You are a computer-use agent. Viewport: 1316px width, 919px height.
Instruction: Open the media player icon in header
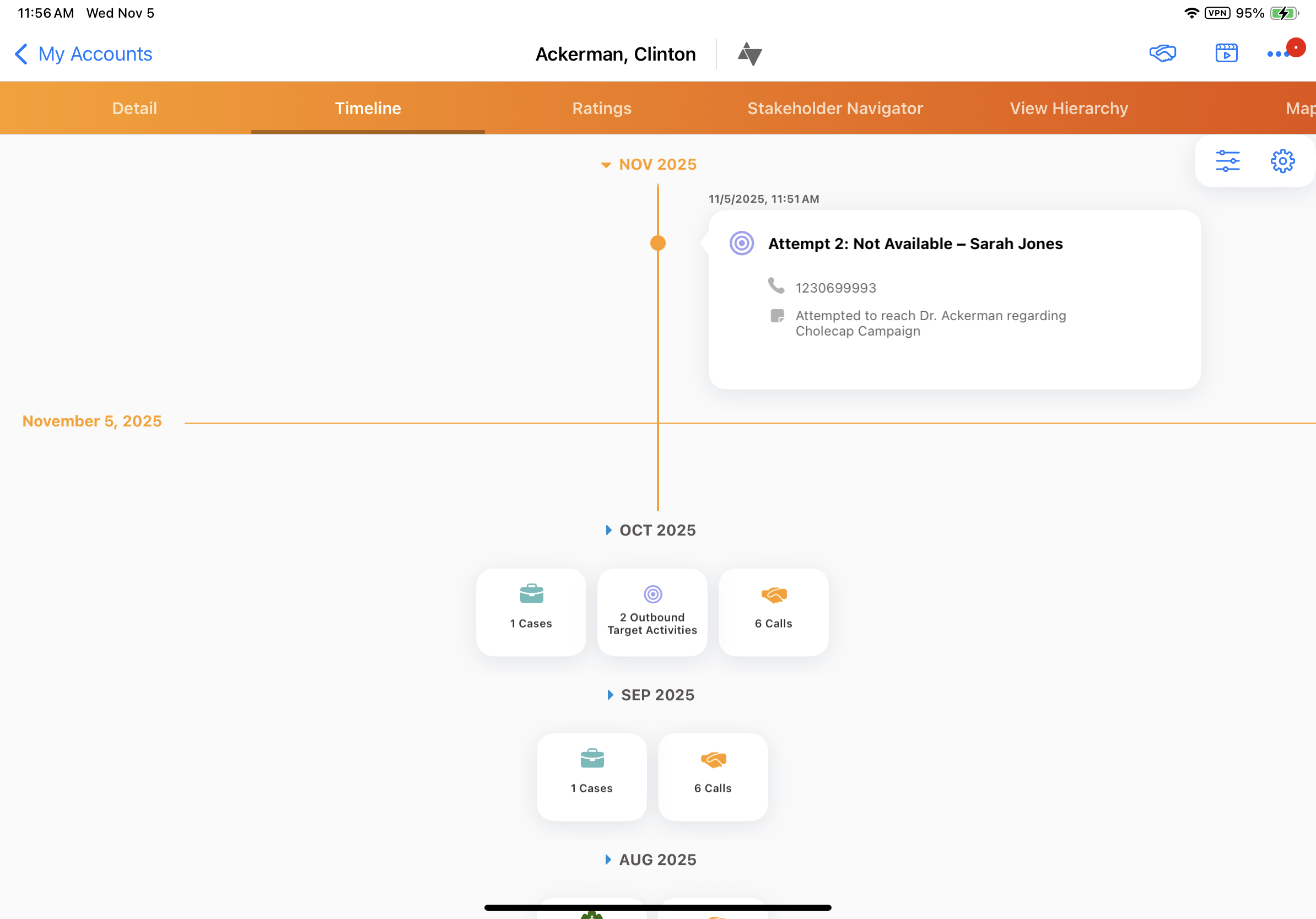pos(1226,53)
